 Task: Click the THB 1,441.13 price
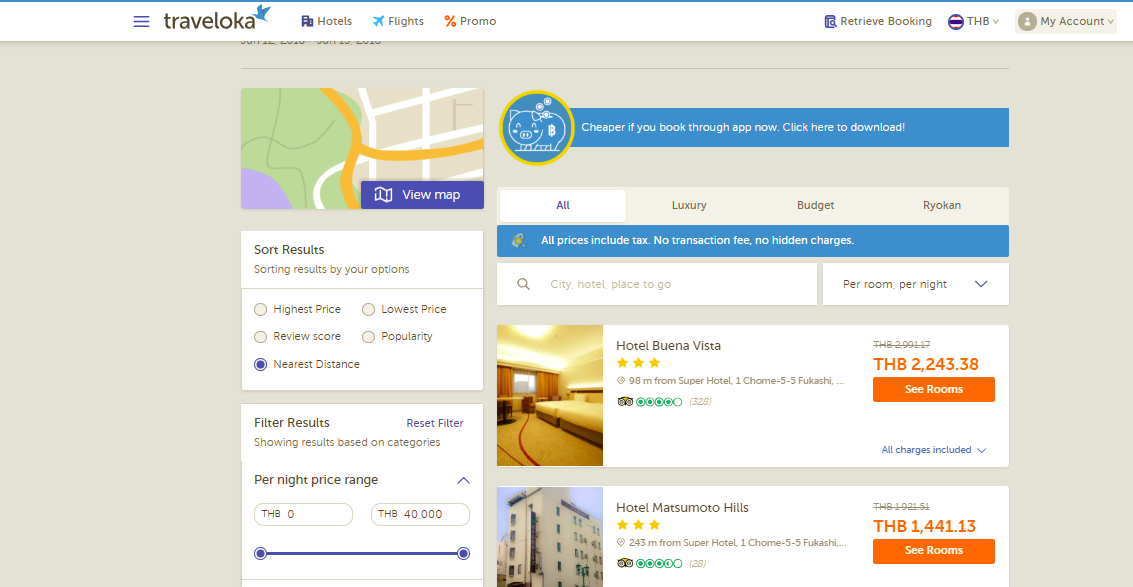pos(924,526)
